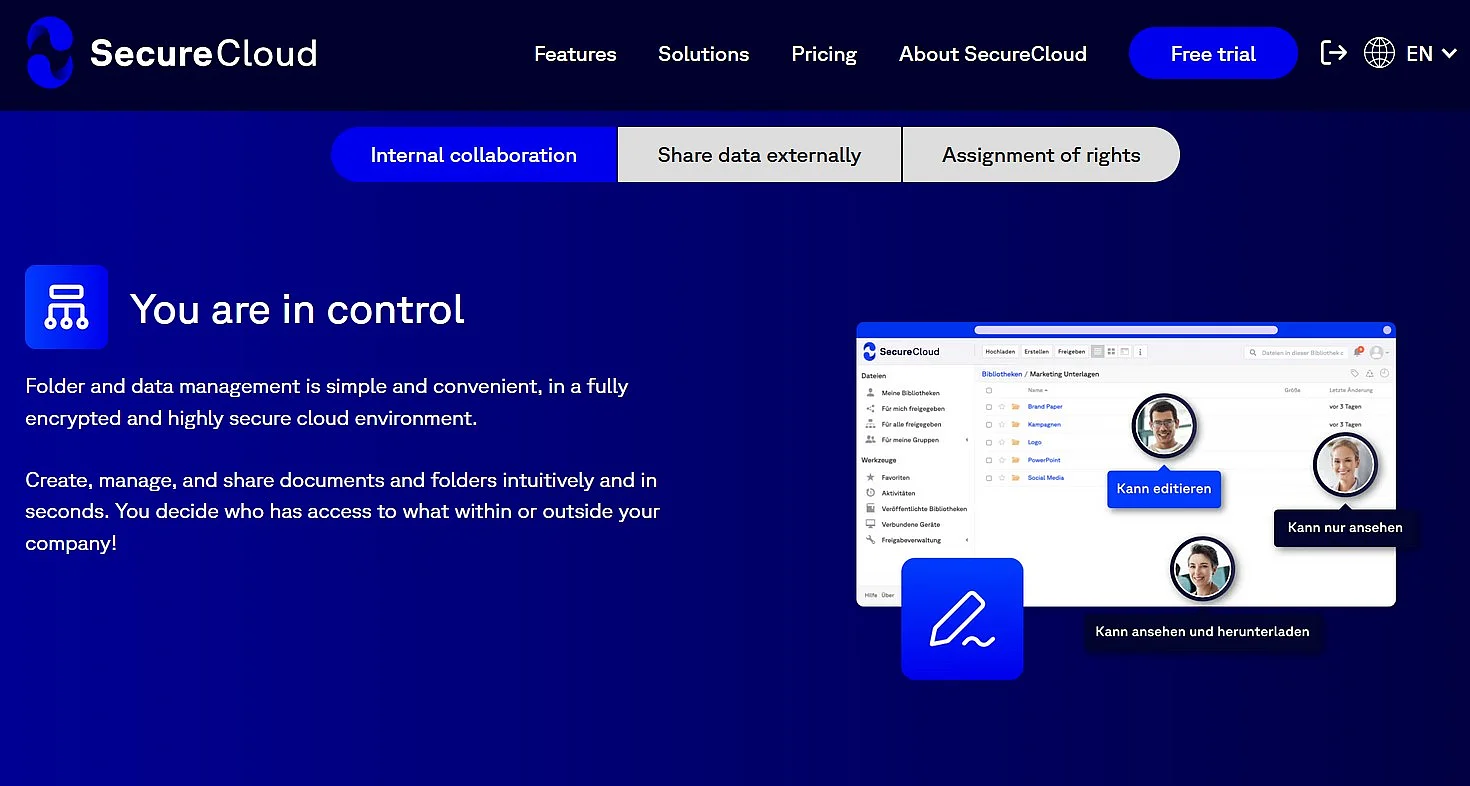Tick the checkbox for Kampagnen
This screenshot has width=1470, height=786.
[x=989, y=425]
